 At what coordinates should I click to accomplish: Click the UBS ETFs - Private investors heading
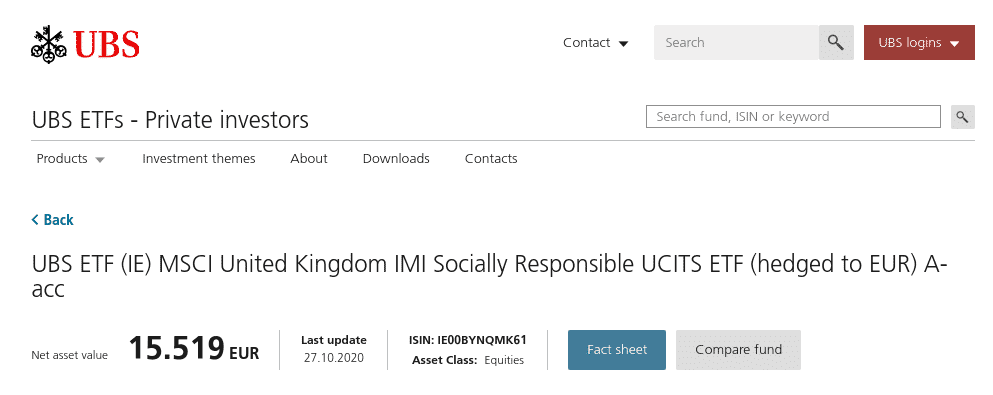[x=170, y=119]
